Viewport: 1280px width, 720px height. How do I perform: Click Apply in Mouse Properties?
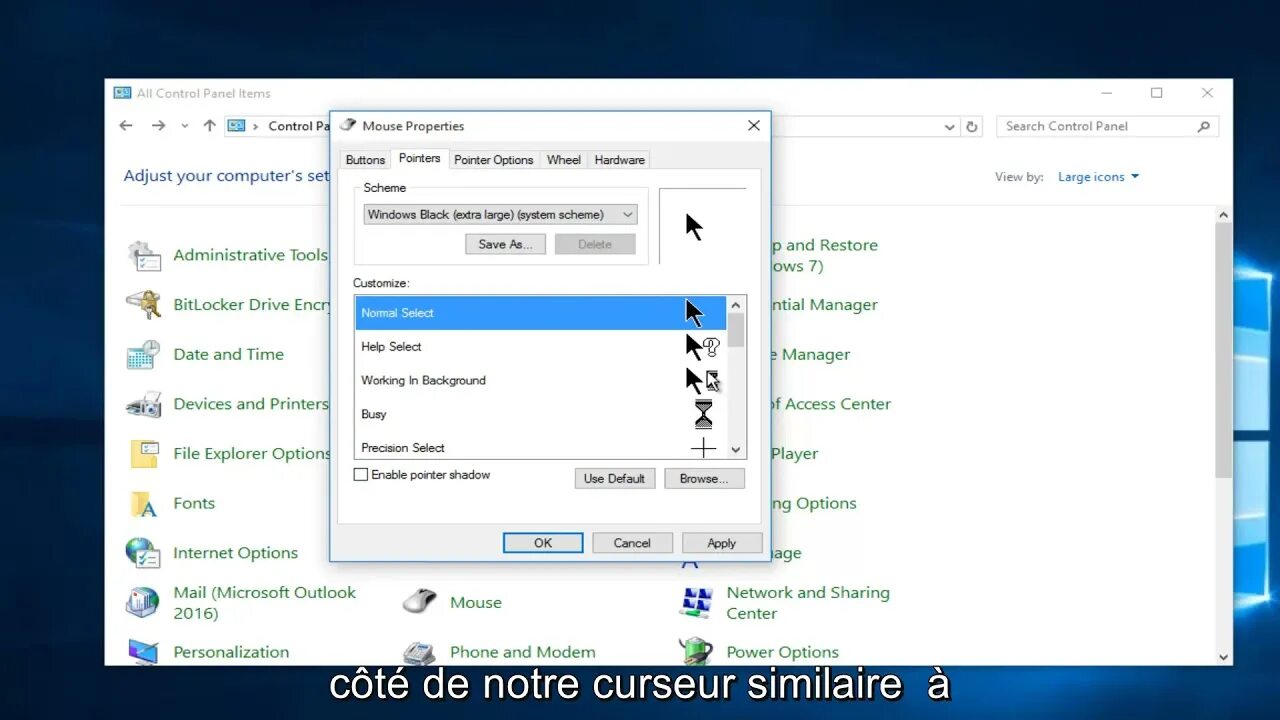pyautogui.click(x=722, y=543)
